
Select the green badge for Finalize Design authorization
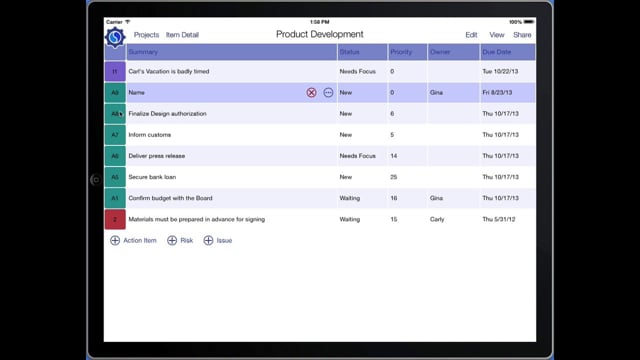pos(115,114)
